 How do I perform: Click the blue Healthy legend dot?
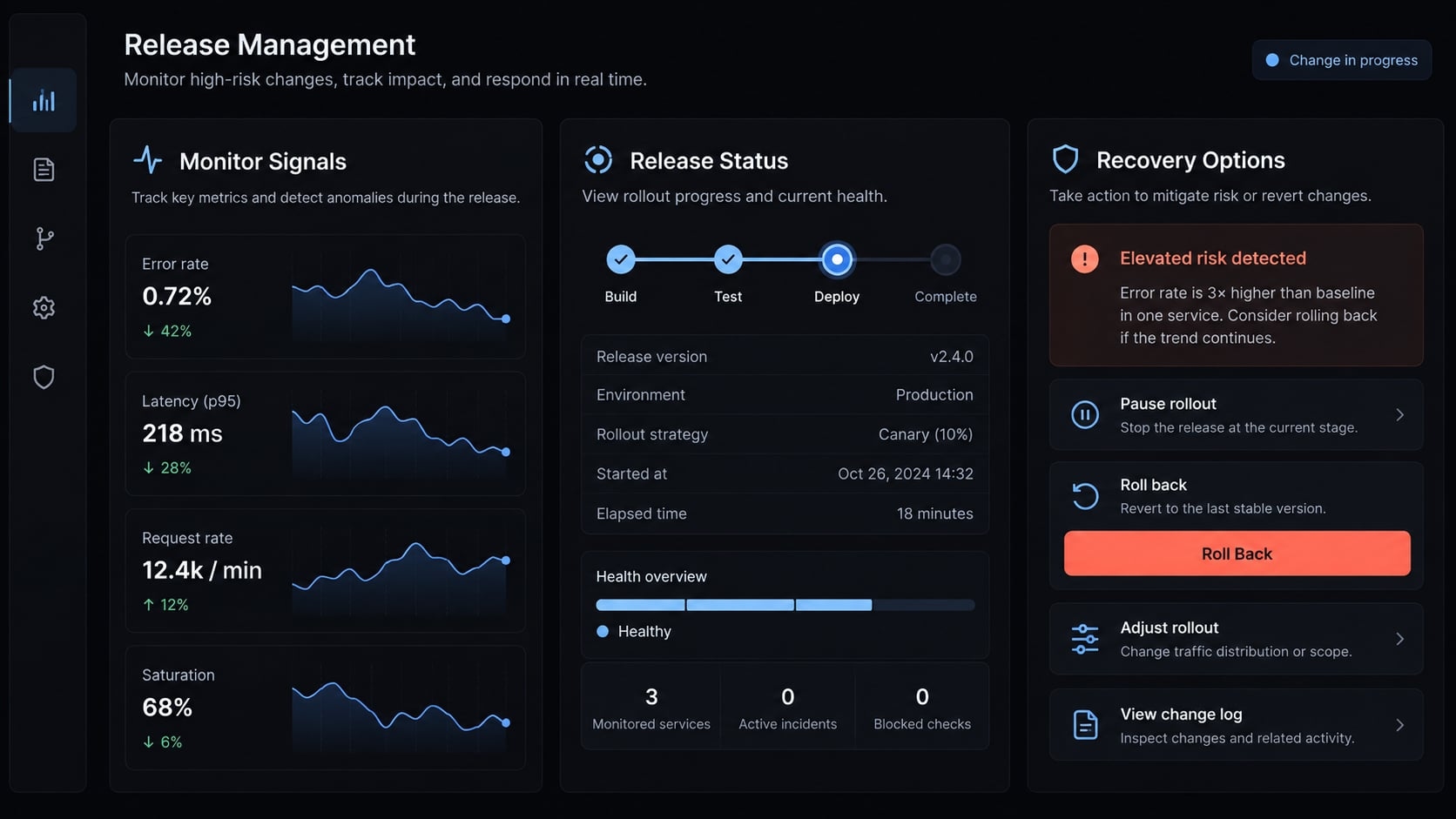603,631
